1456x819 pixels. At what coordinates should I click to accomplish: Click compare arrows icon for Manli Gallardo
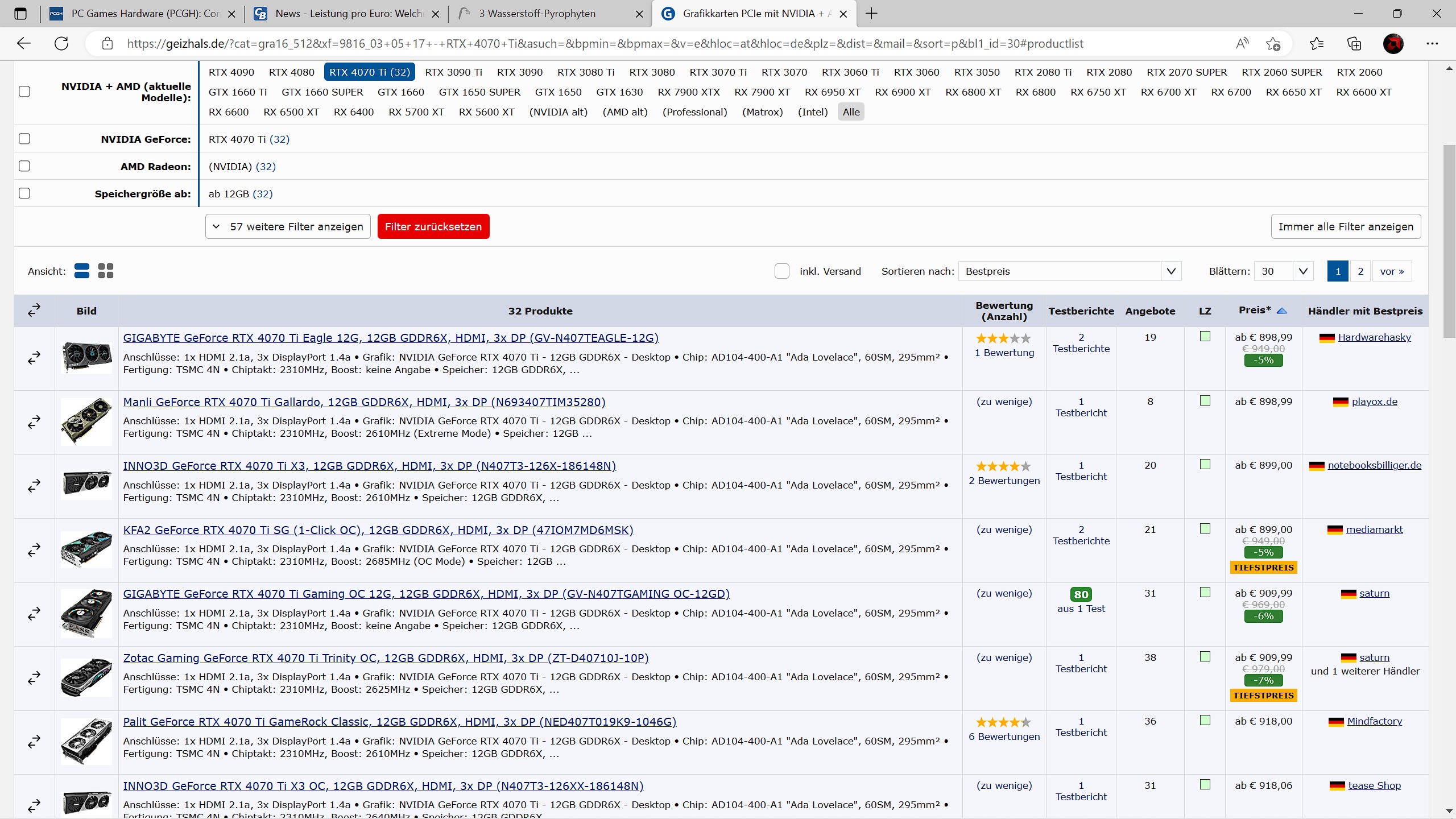click(x=34, y=422)
